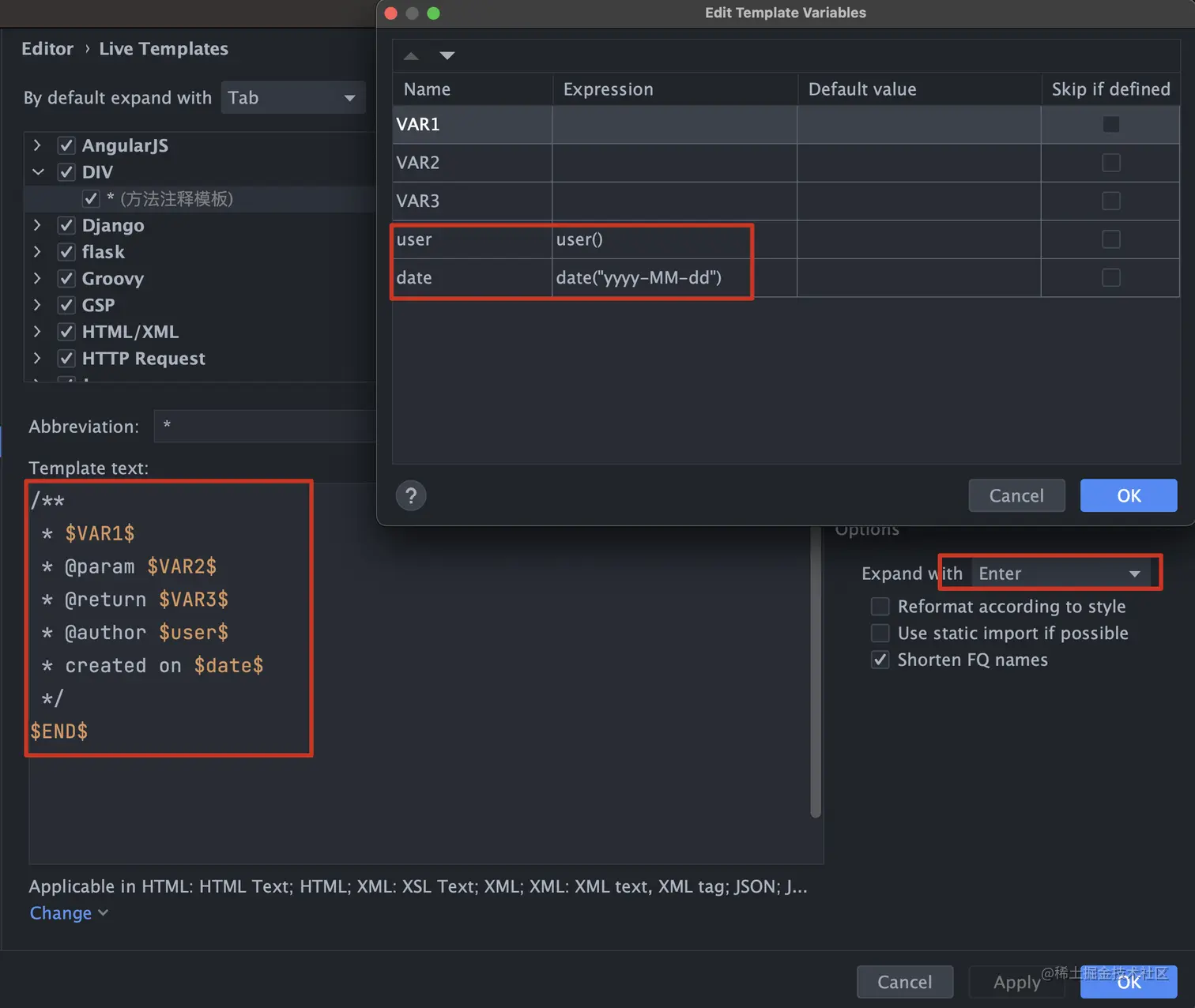Screen dimensions: 1195x1008
Task: Disable Shorten FQ names option
Action: [880, 660]
